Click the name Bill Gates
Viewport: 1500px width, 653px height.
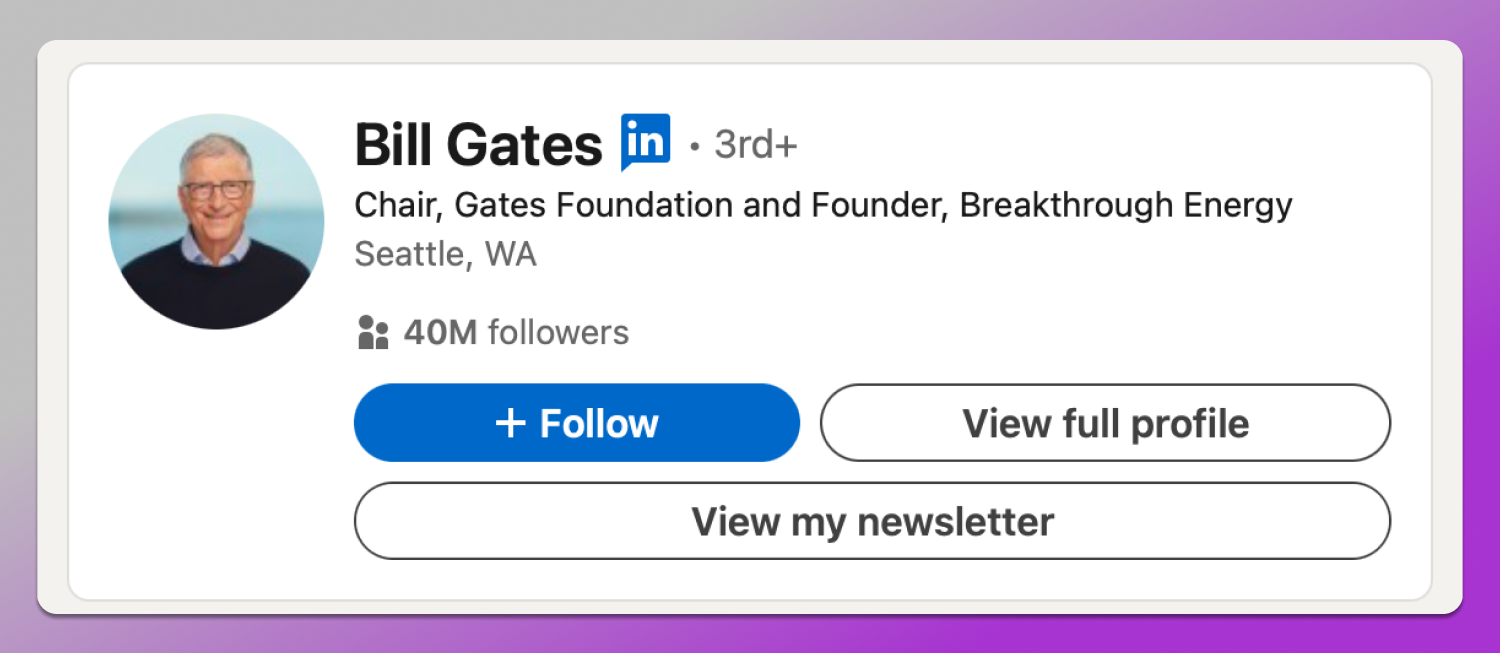click(x=476, y=141)
